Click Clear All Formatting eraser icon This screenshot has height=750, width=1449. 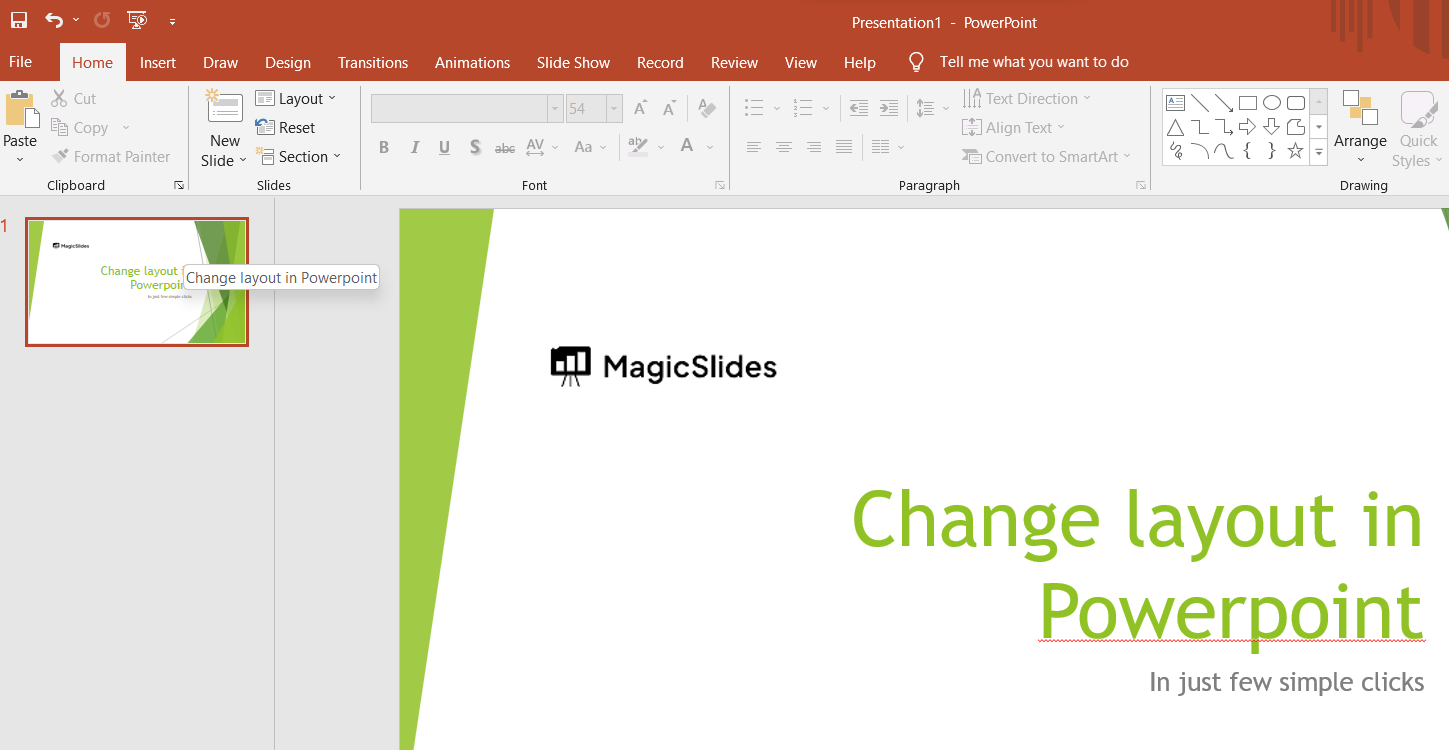(x=707, y=108)
